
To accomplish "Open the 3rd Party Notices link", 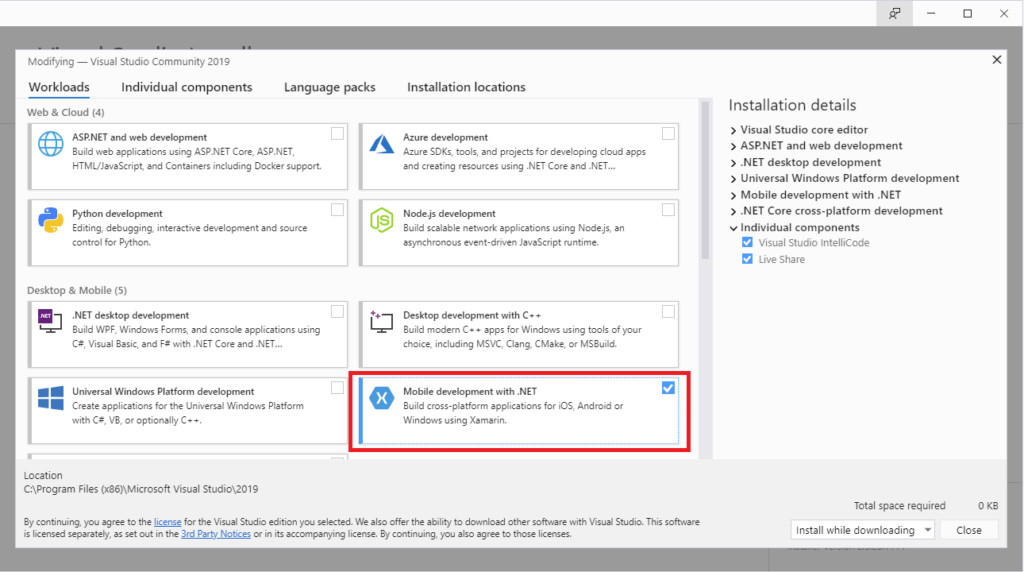I will point(216,533).
